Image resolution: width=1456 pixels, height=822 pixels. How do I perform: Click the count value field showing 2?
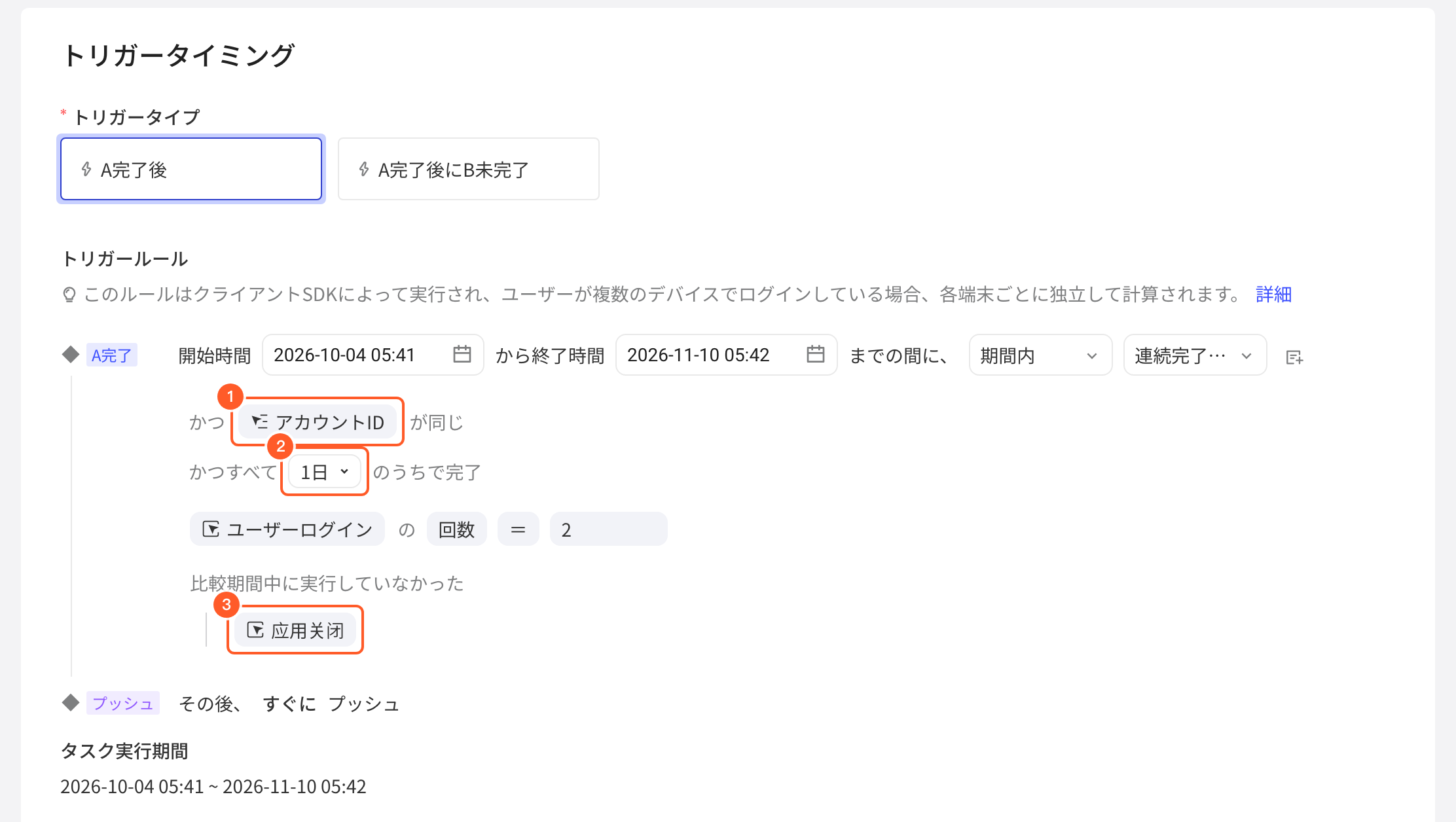tap(608, 529)
